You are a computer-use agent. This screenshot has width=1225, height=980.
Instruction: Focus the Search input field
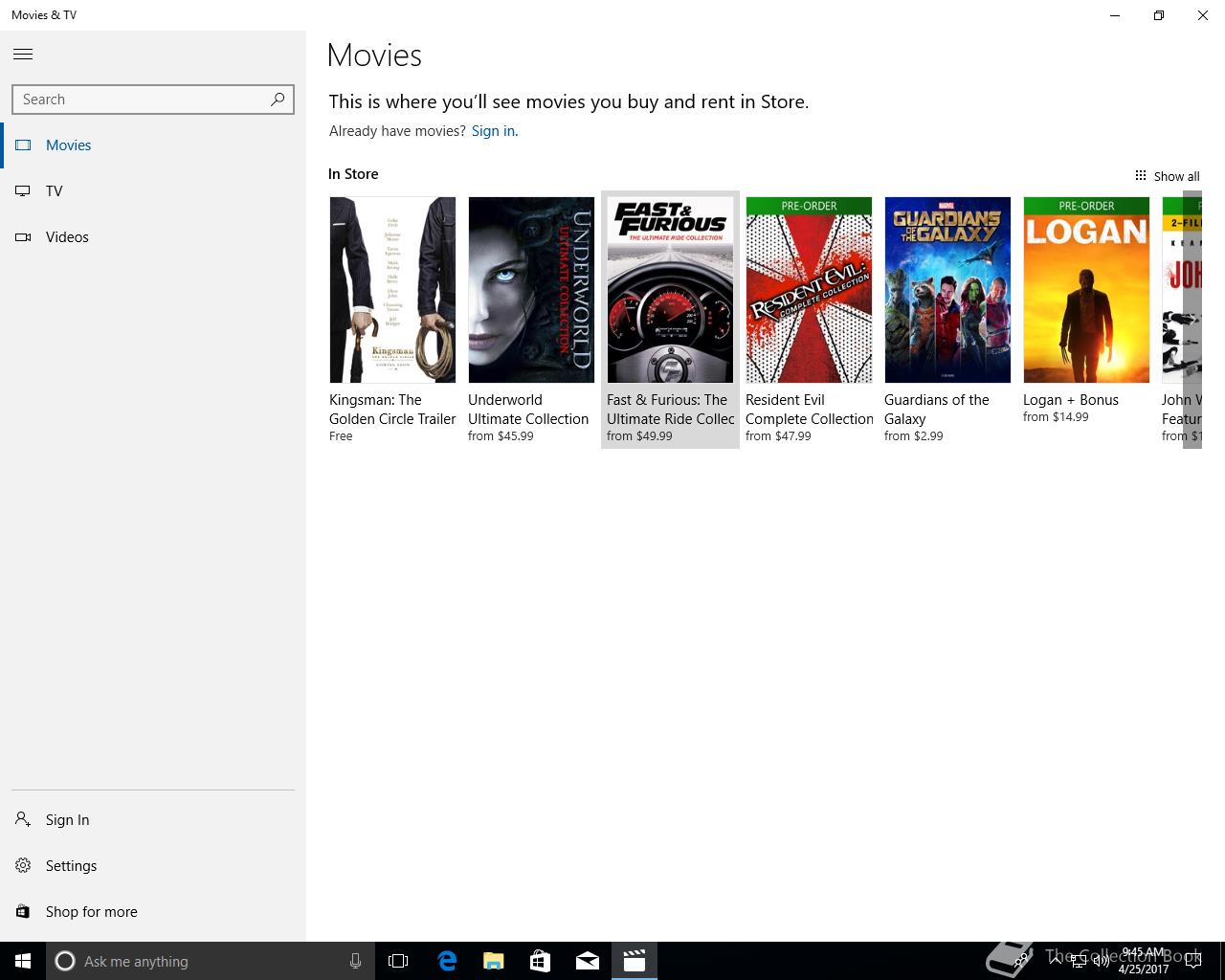click(153, 100)
